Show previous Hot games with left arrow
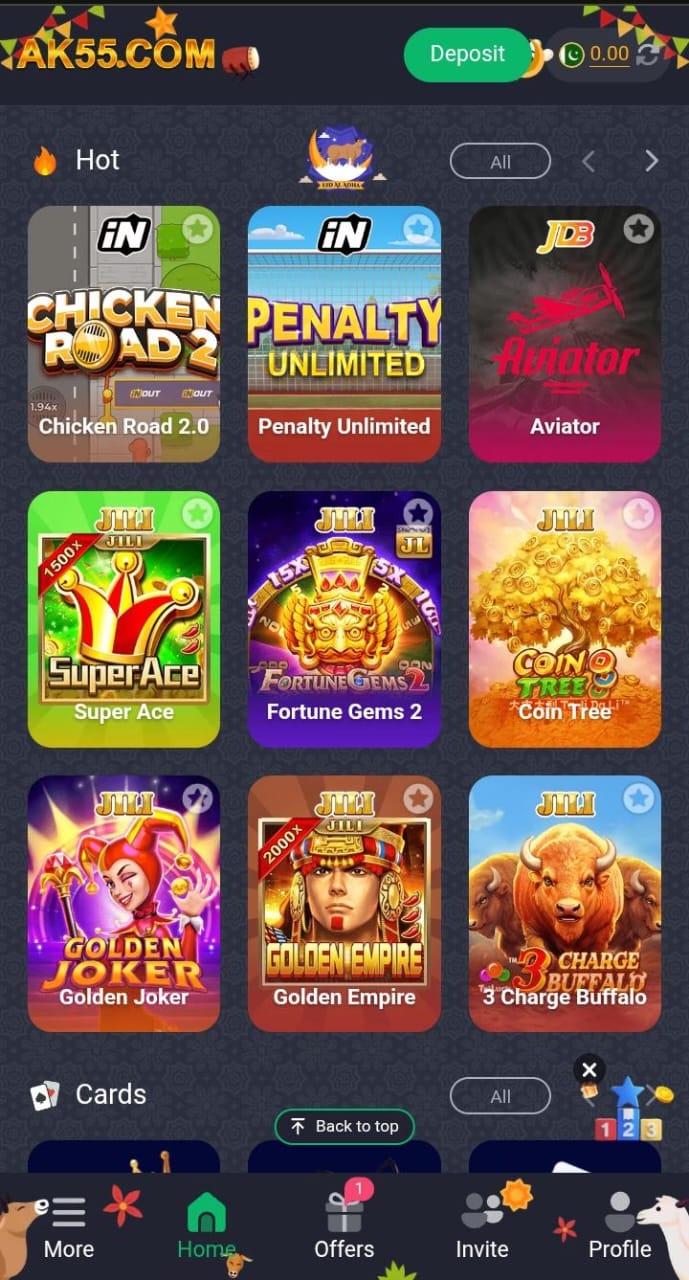 click(588, 161)
